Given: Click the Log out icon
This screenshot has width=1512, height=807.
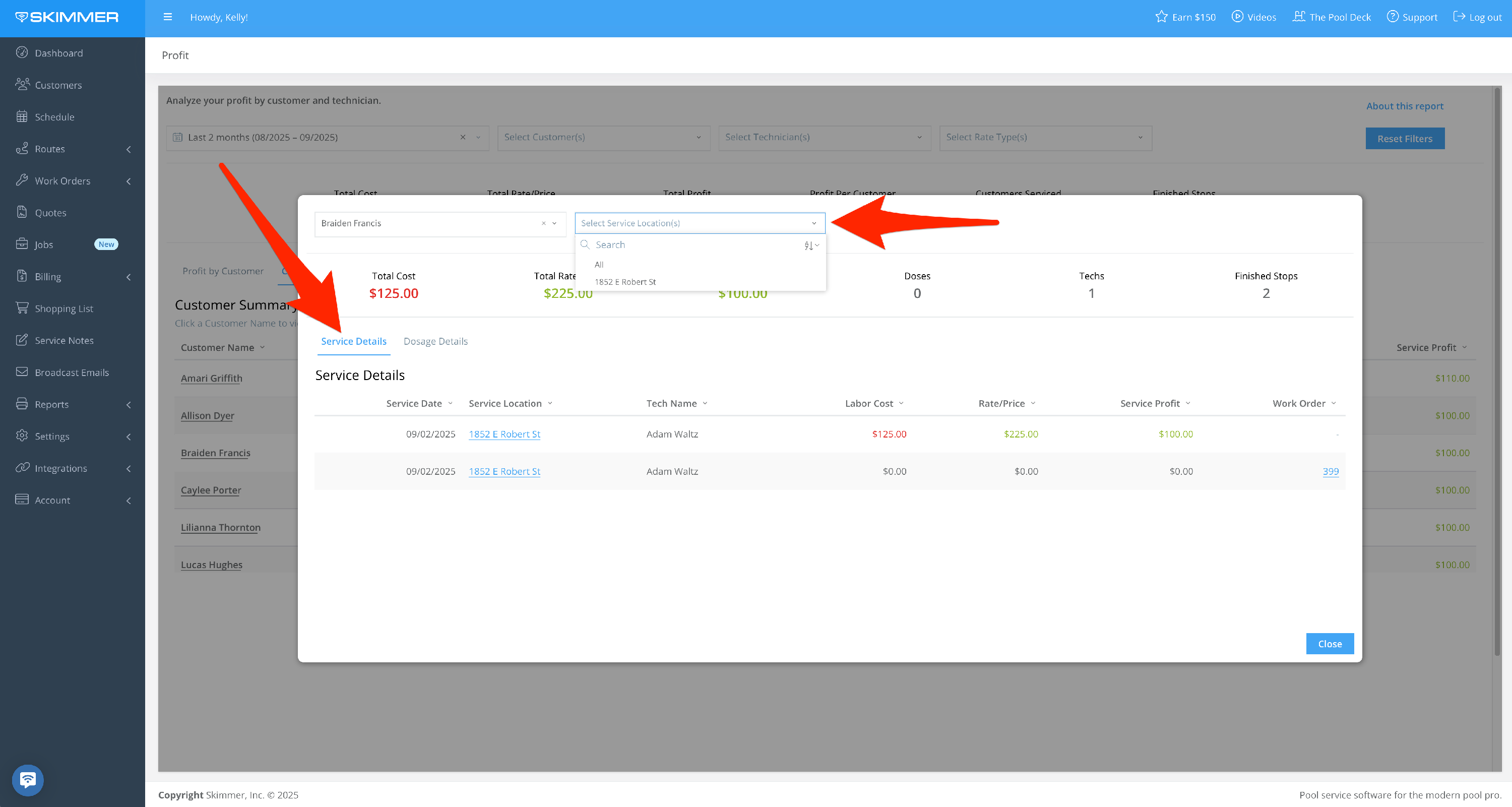Looking at the screenshot, I should point(1459,17).
